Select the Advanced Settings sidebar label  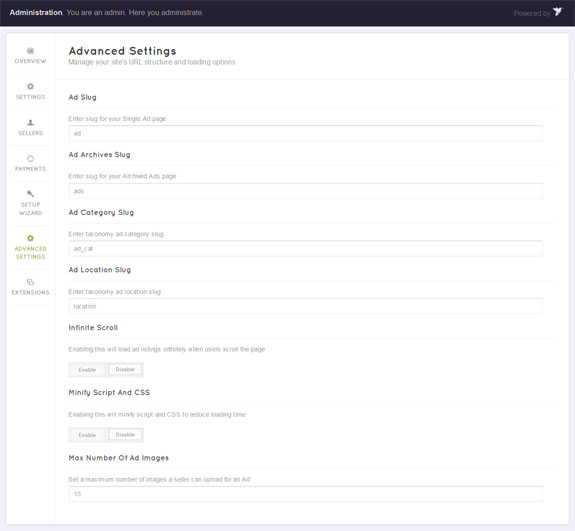[x=30, y=253]
